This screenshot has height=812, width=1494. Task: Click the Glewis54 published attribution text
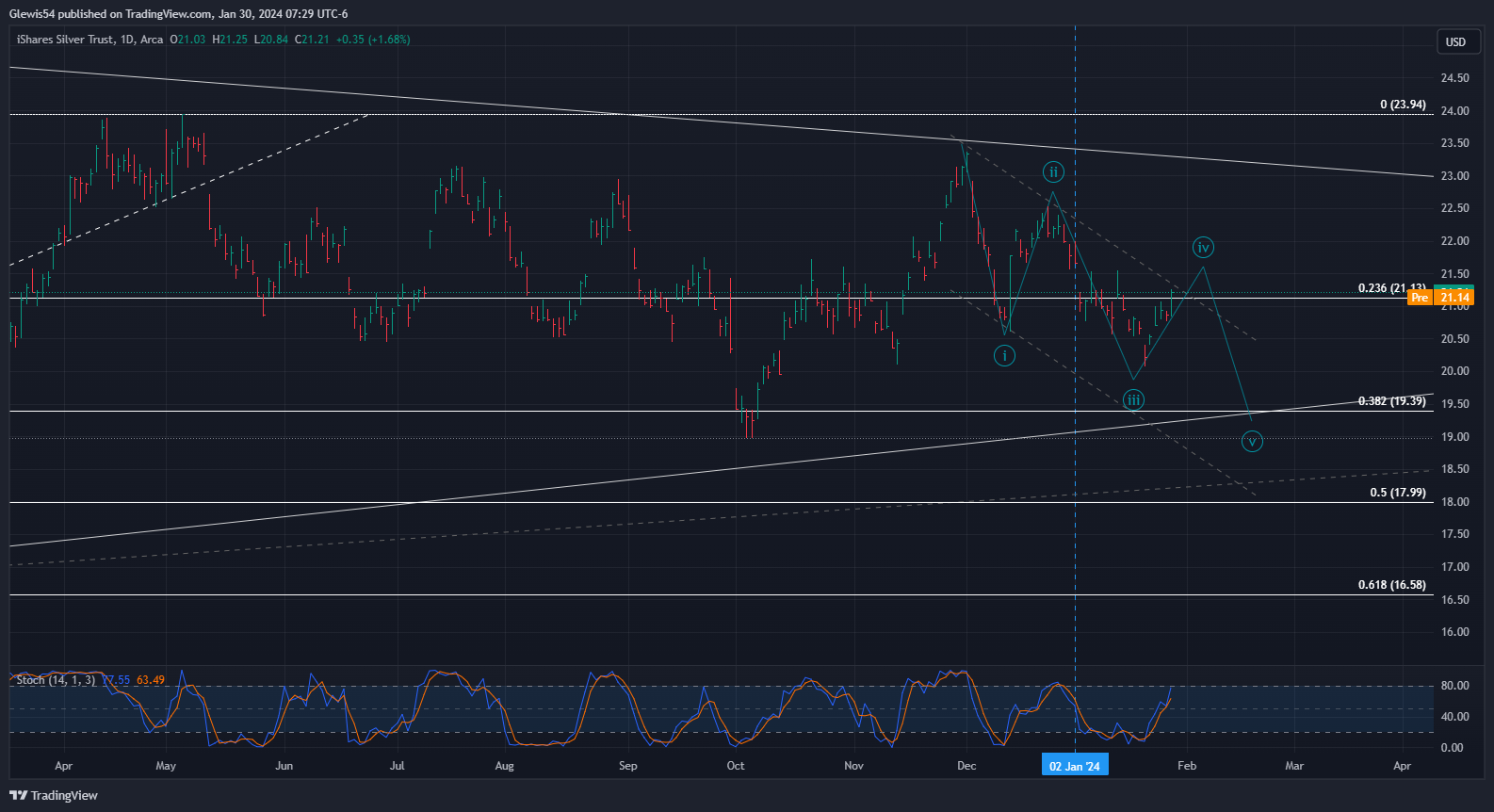tap(178, 14)
